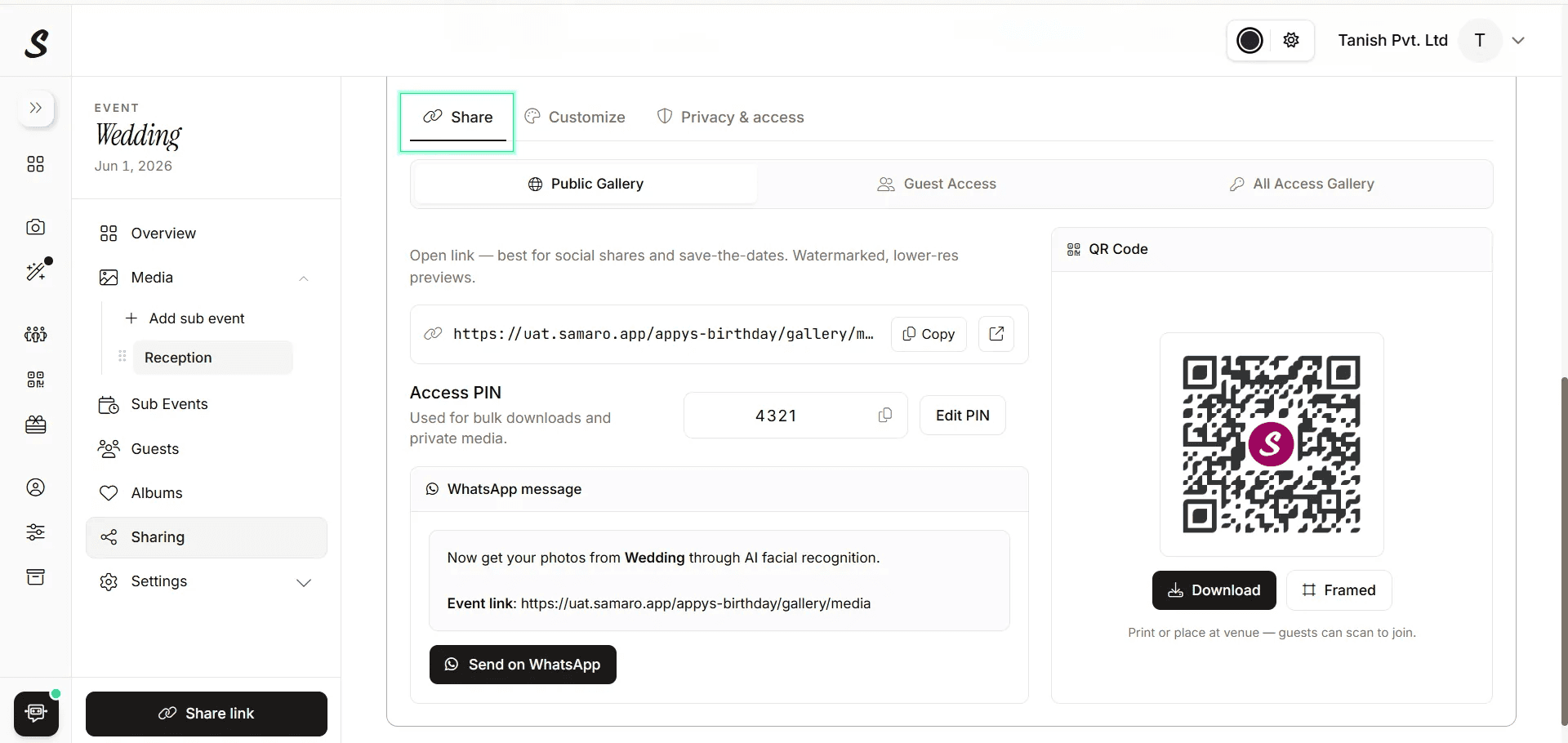1568x743 pixels.
Task: Open gallery link in new tab icon
Action: [x=996, y=334]
